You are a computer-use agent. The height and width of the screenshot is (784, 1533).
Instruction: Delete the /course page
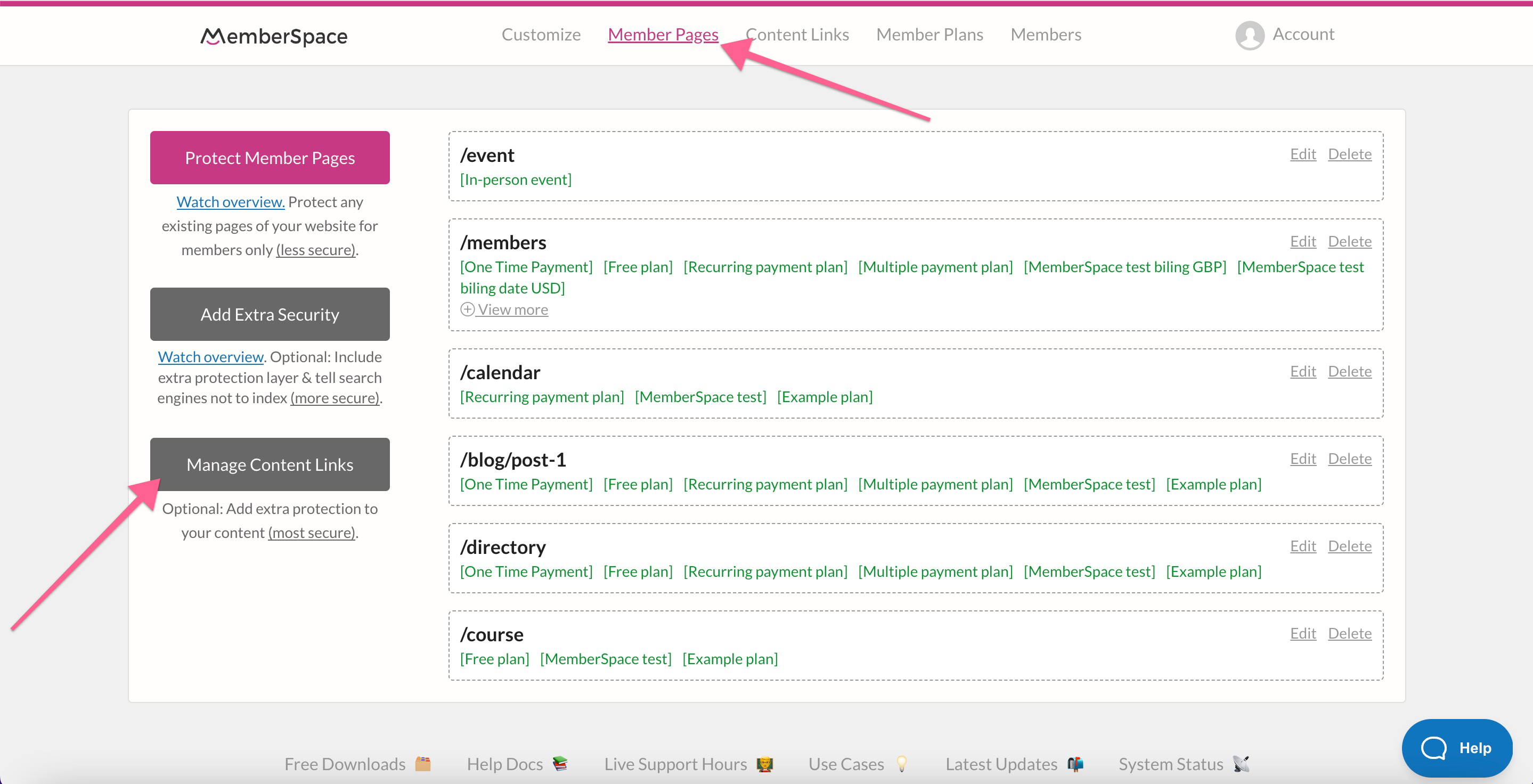point(1350,633)
